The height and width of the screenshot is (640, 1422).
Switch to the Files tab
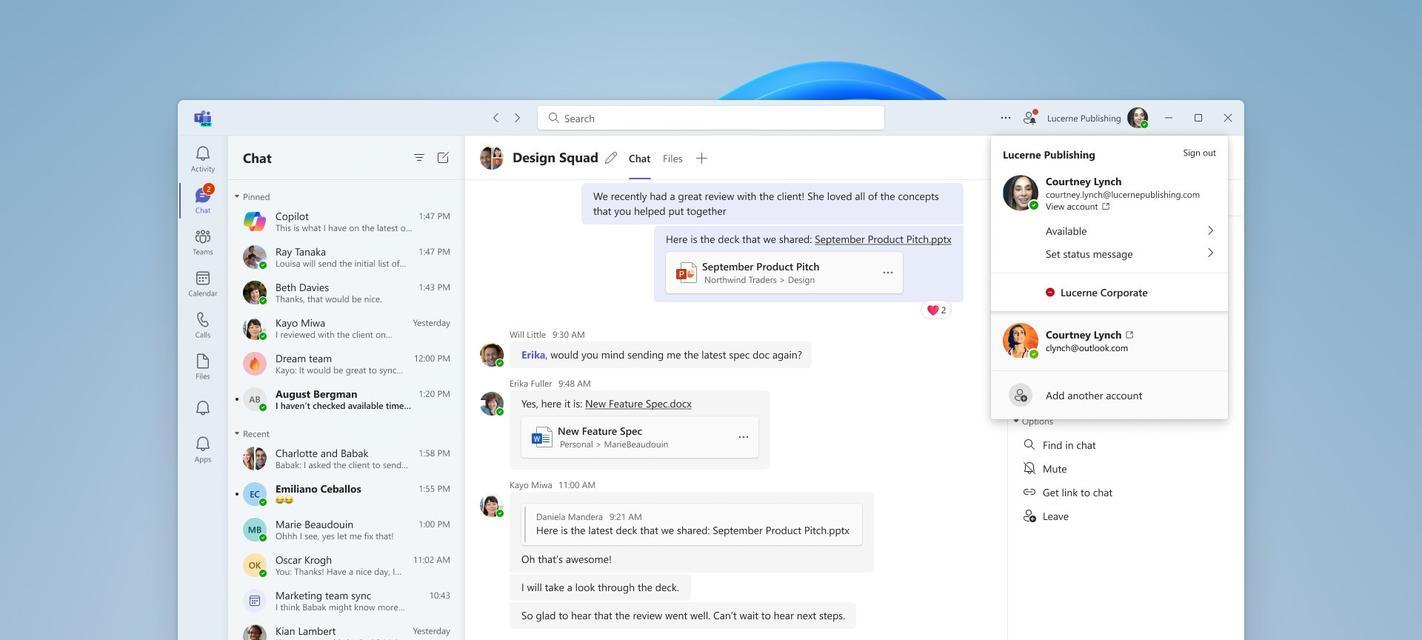[673, 158]
